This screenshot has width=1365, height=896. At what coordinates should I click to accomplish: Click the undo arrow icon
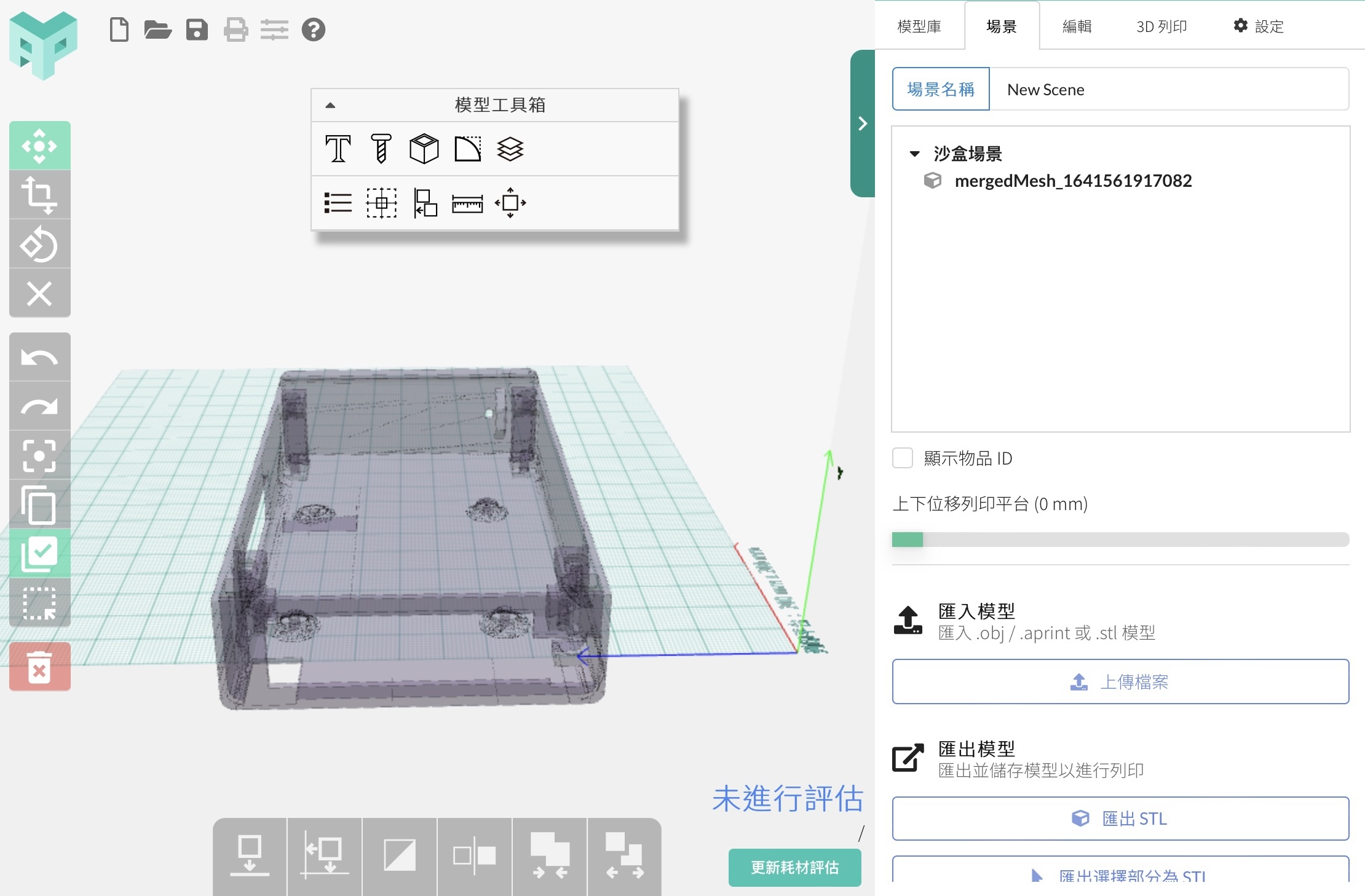point(39,357)
